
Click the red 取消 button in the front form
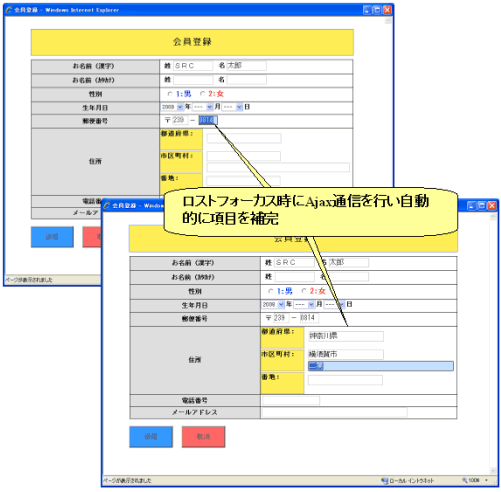[x=203, y=437]
